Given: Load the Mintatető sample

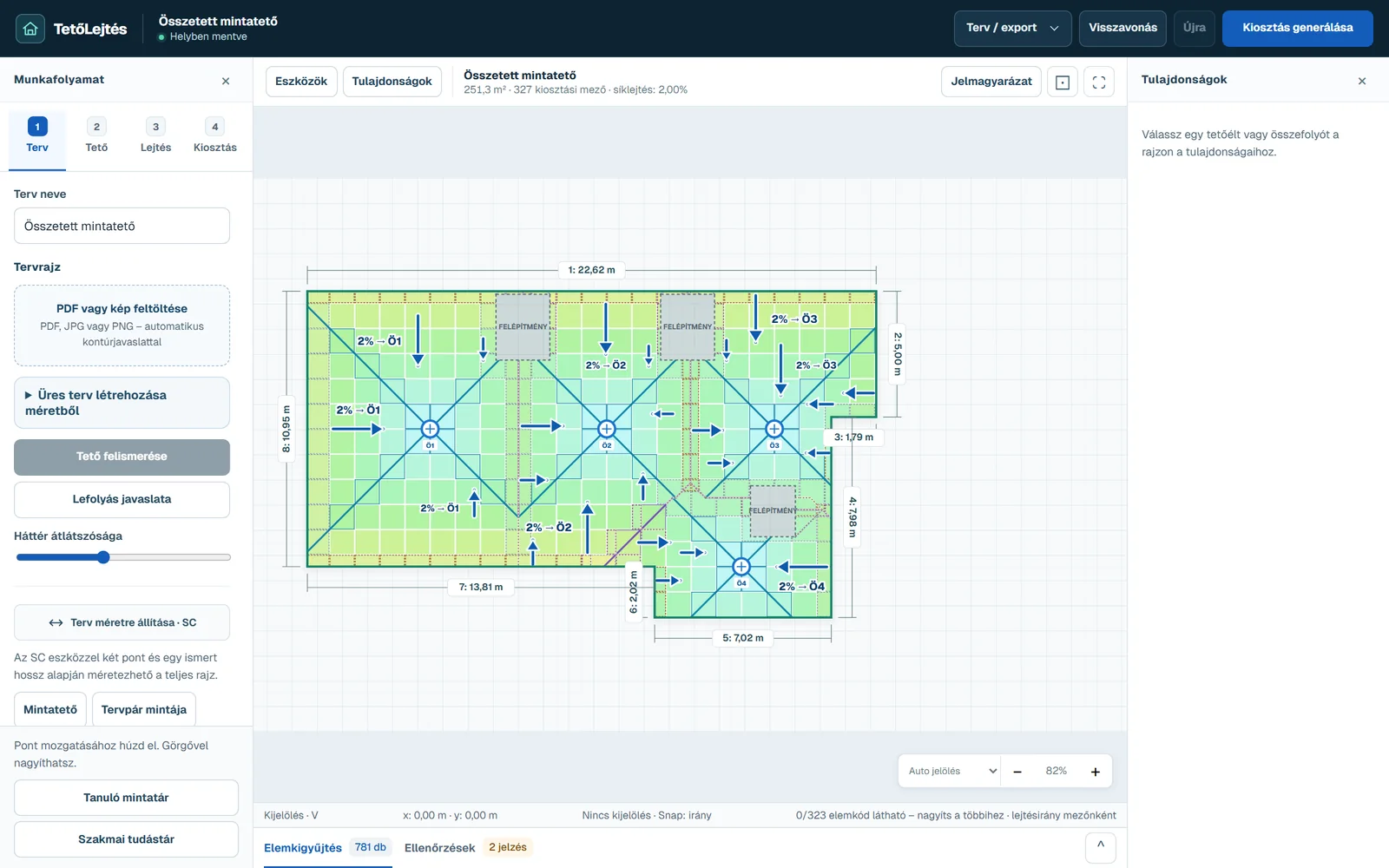Looking at the screenshot, I should point(50,710).
